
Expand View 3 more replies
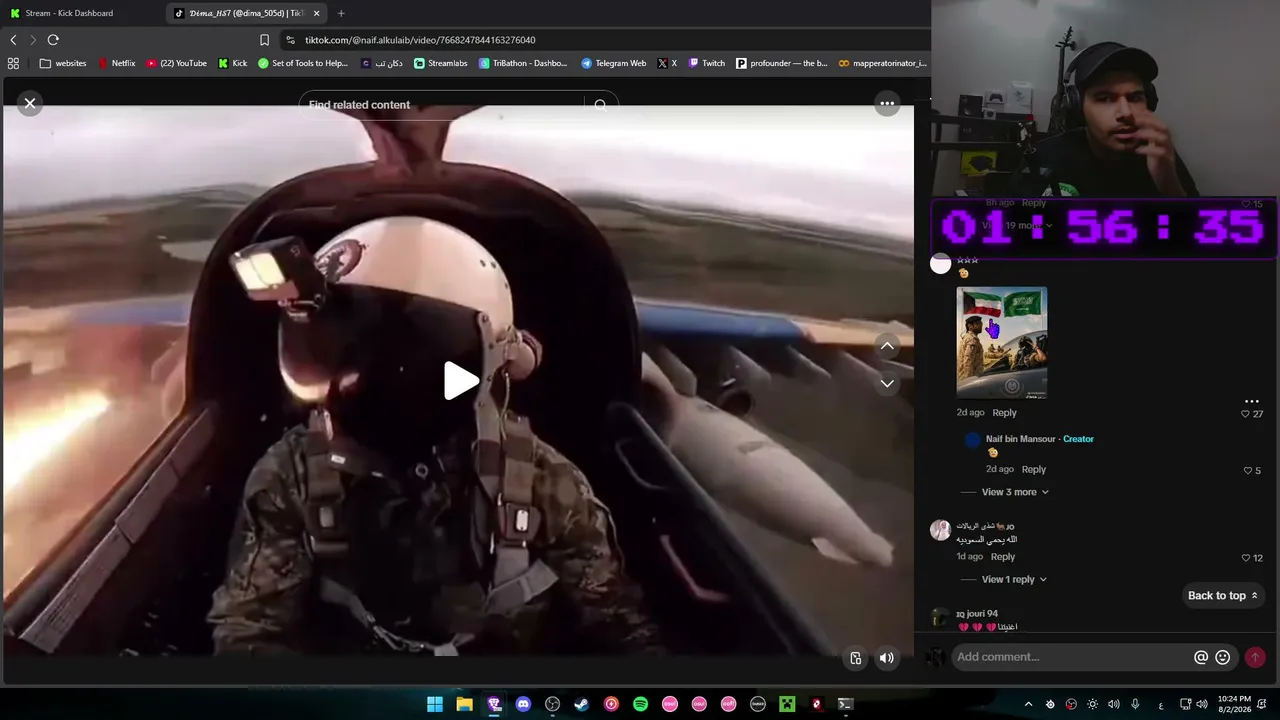click(1015, 492)
